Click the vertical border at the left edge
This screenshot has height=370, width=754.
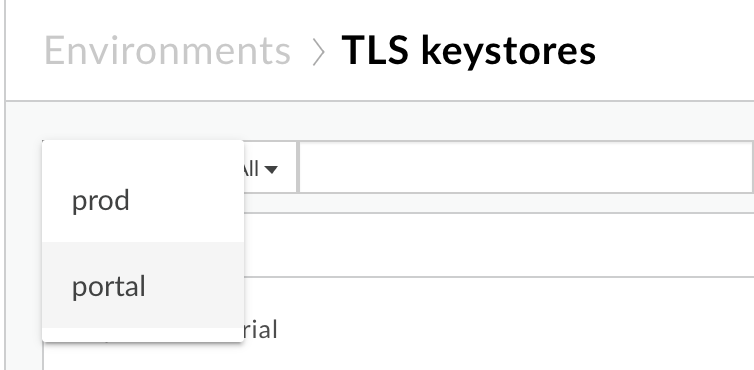point(5,185)
